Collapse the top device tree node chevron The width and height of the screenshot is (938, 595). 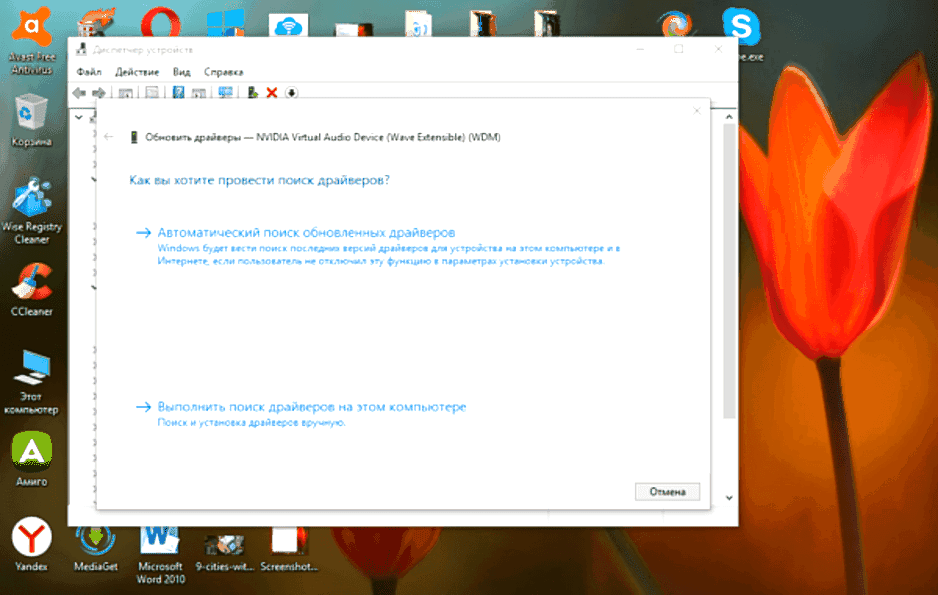click(80, 116)
